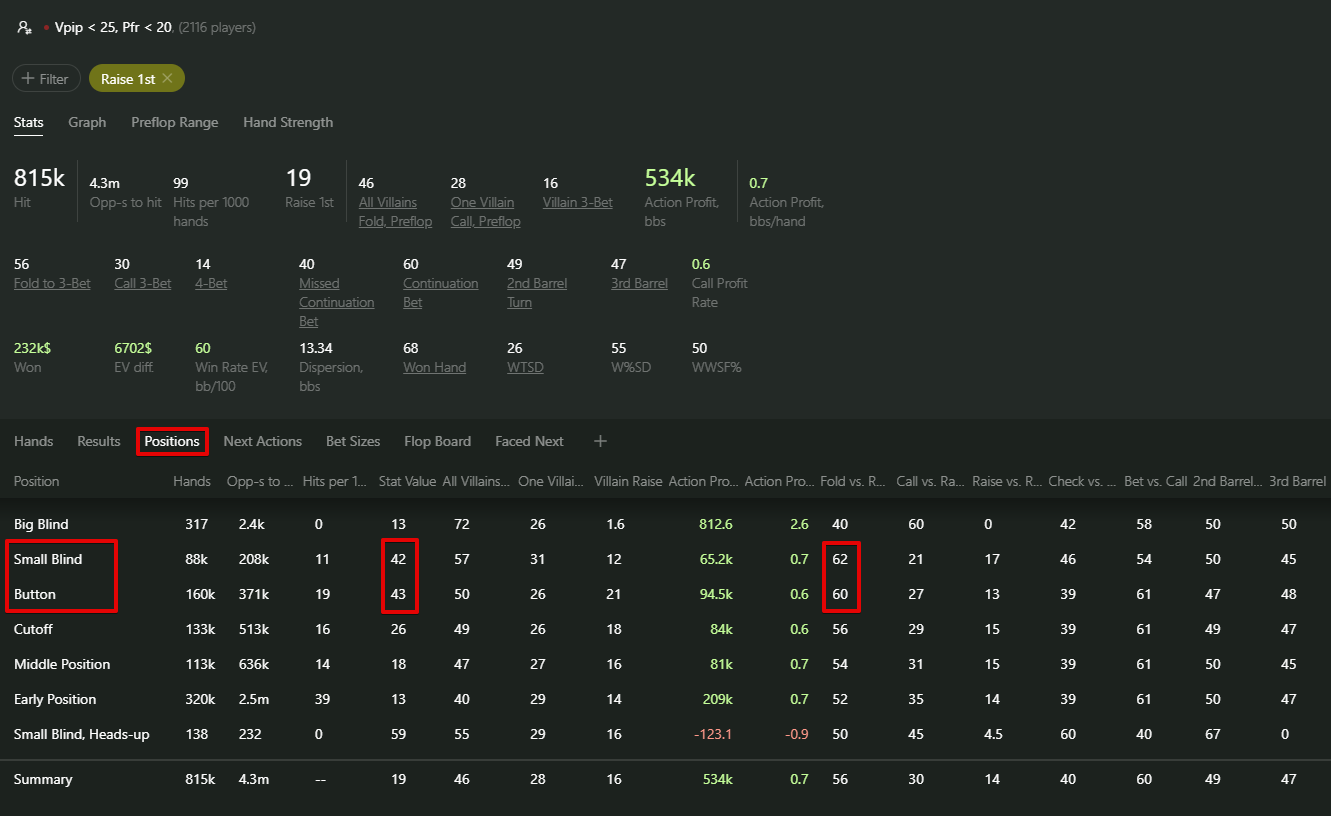This screenshot has height=816, width=1331.
Task: Open the 2nd Barrel Turn link
Action: click(x=536, y=292)
